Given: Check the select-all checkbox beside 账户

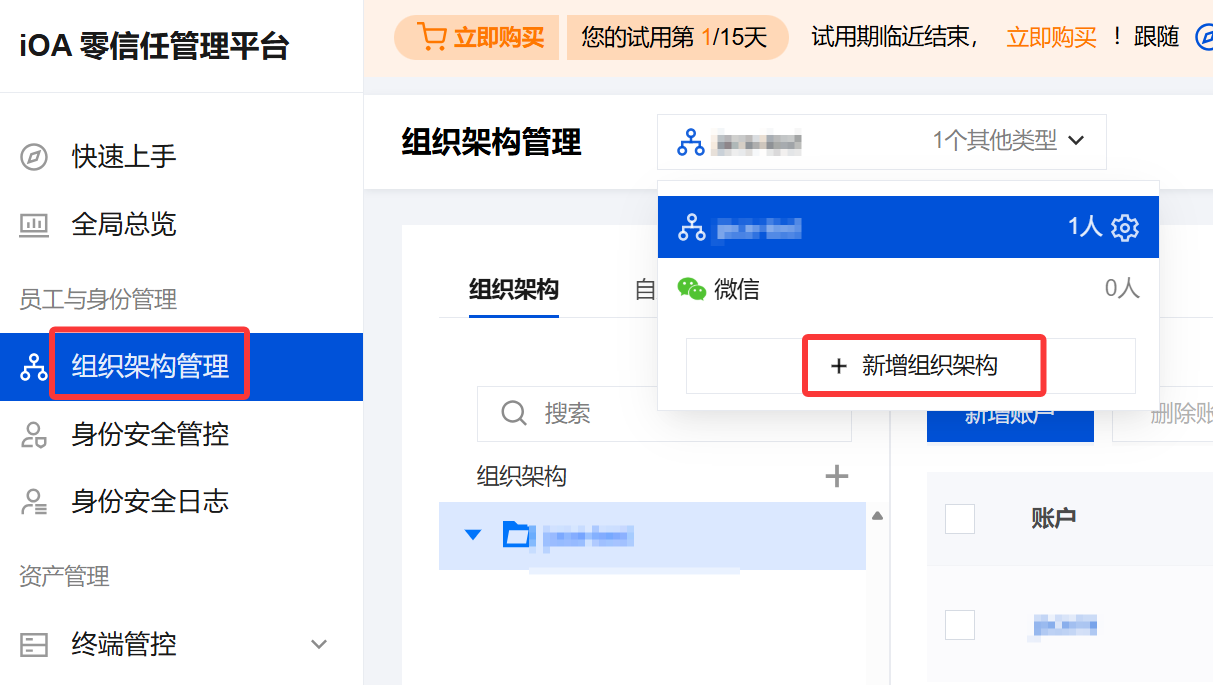Looking at the screenshot, I should pyautogui.click(x=960, y=518).
